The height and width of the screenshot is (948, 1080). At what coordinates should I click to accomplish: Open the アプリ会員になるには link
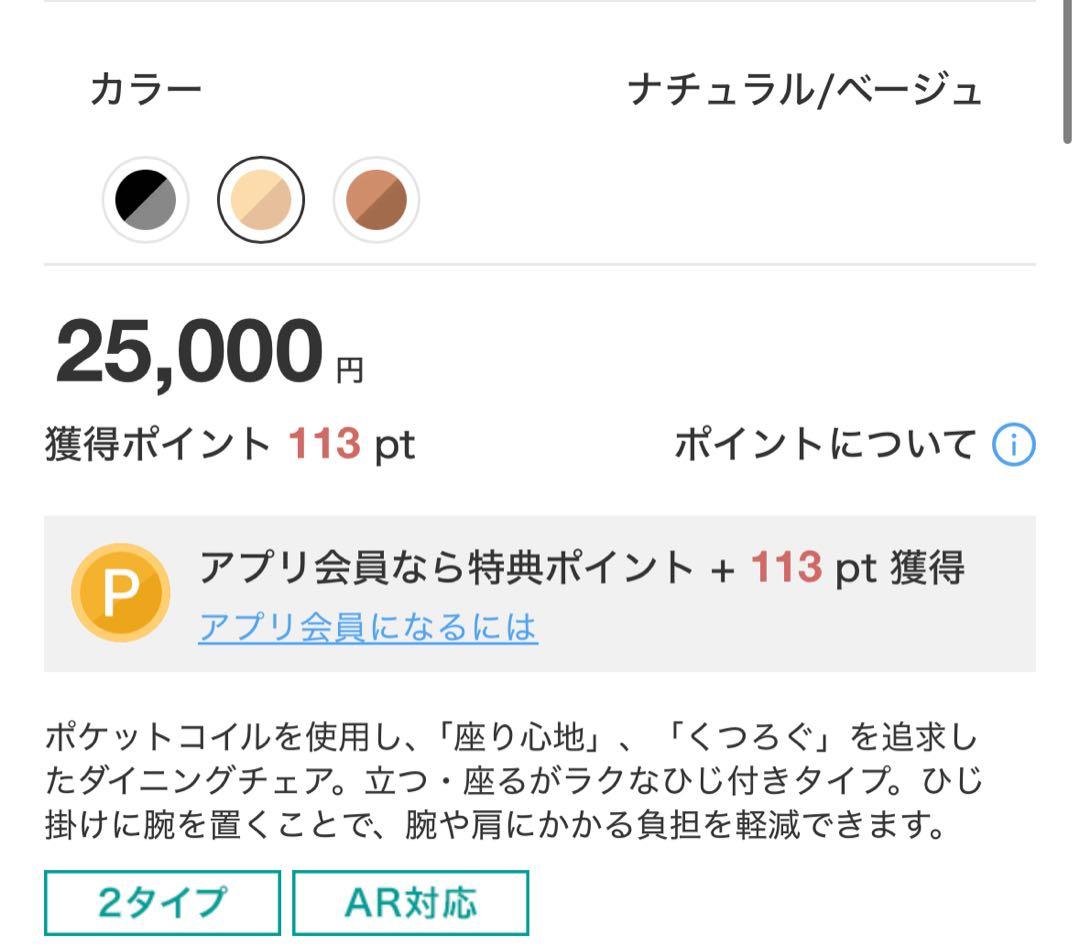pos(368,628)
